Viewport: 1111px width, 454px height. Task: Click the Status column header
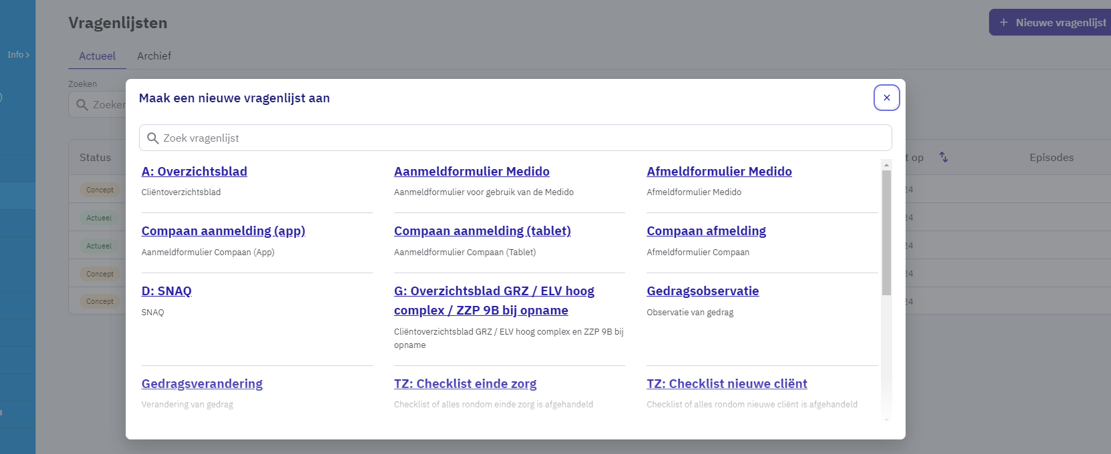(x=95, y=157)
